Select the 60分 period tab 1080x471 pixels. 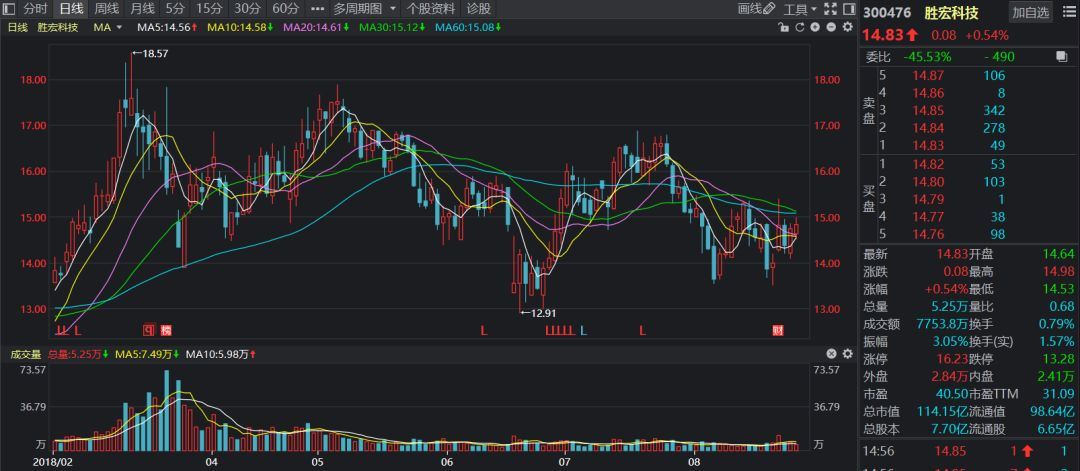(286, 9)
